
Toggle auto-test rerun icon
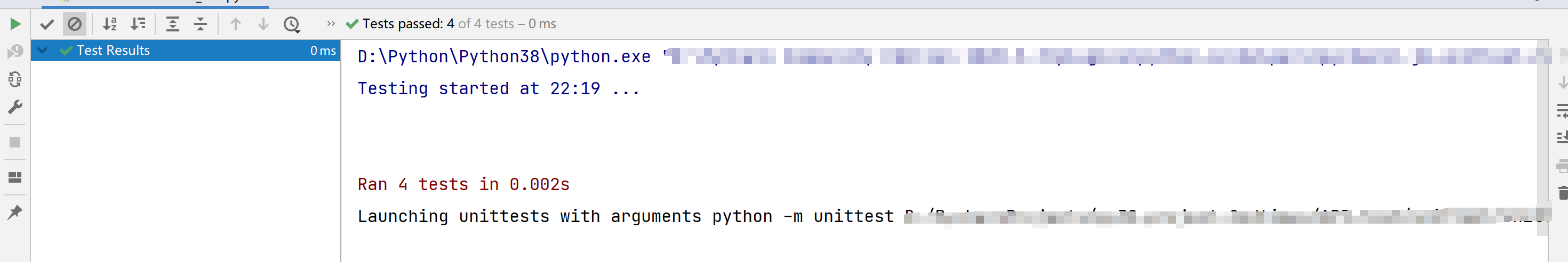pos(15,80)
